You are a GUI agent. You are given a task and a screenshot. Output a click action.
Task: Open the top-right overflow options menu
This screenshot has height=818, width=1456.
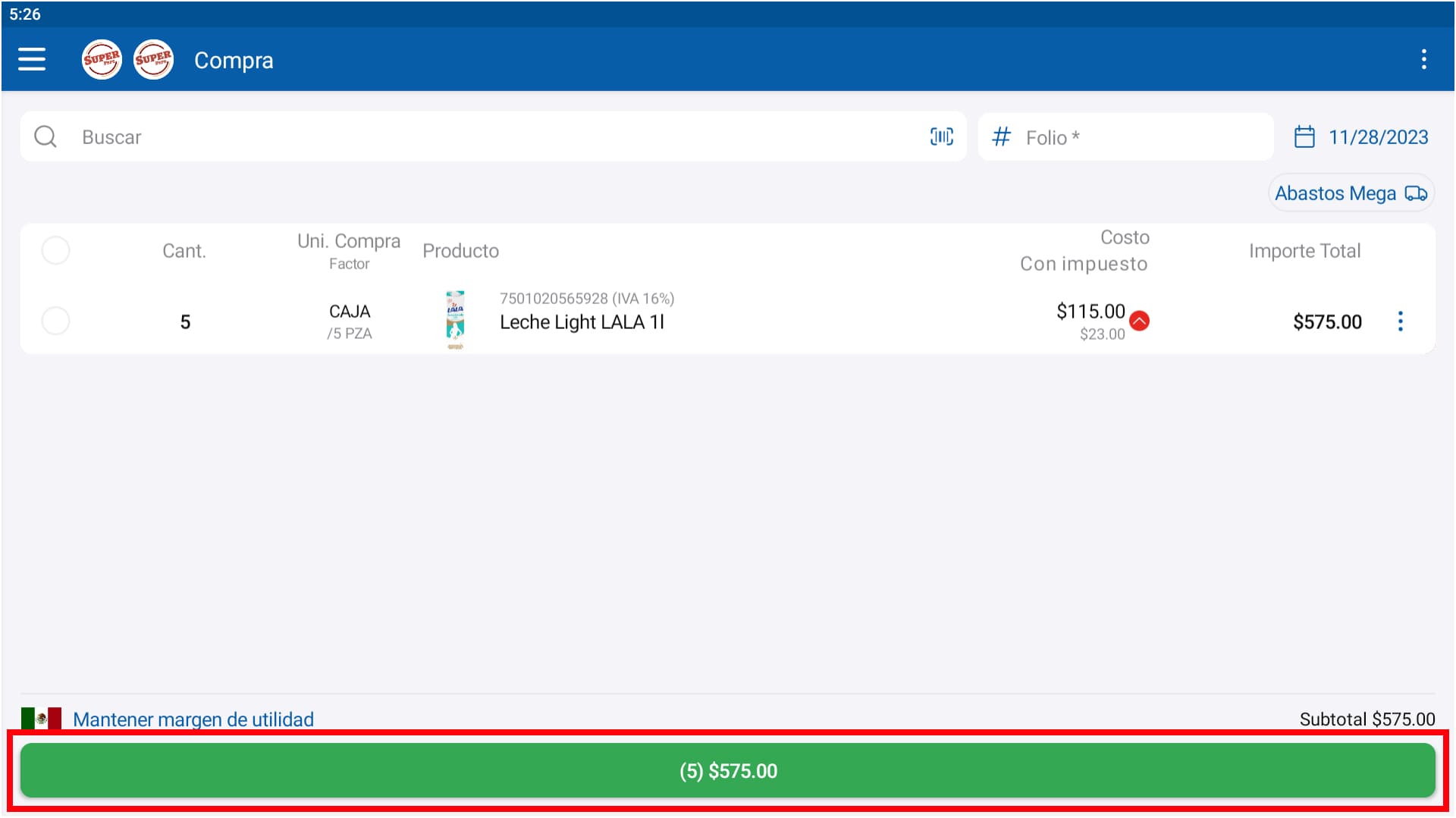(x=1423, y=59)
